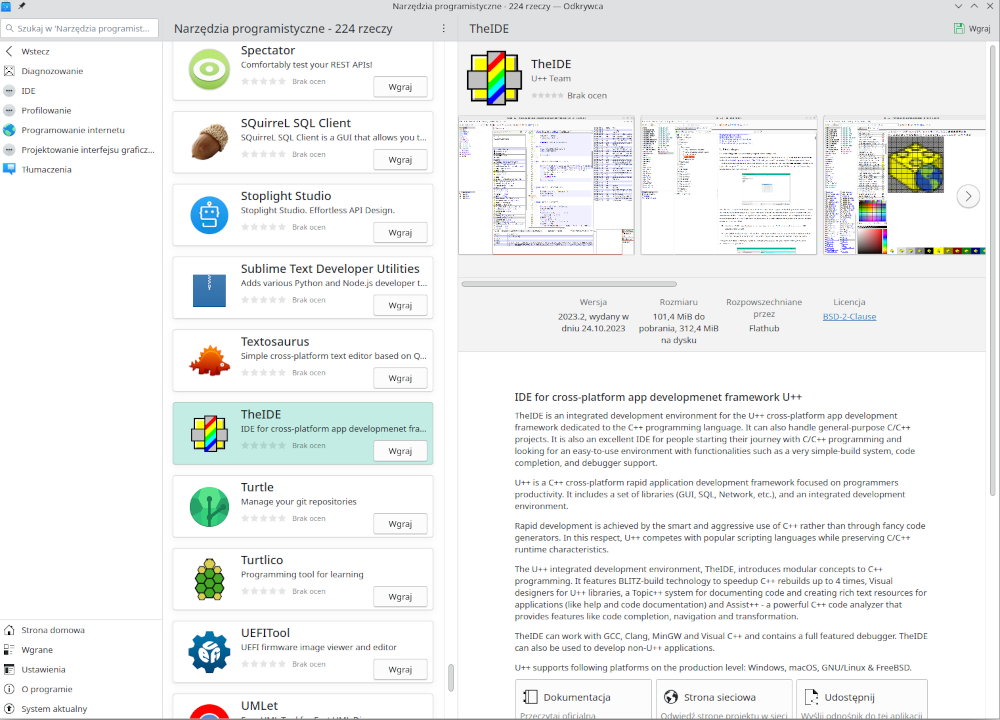This screenshot has width=1000, height=720.
Task: Click the Stoplight Studio robot icon
Action: click(x=209, y=215)
